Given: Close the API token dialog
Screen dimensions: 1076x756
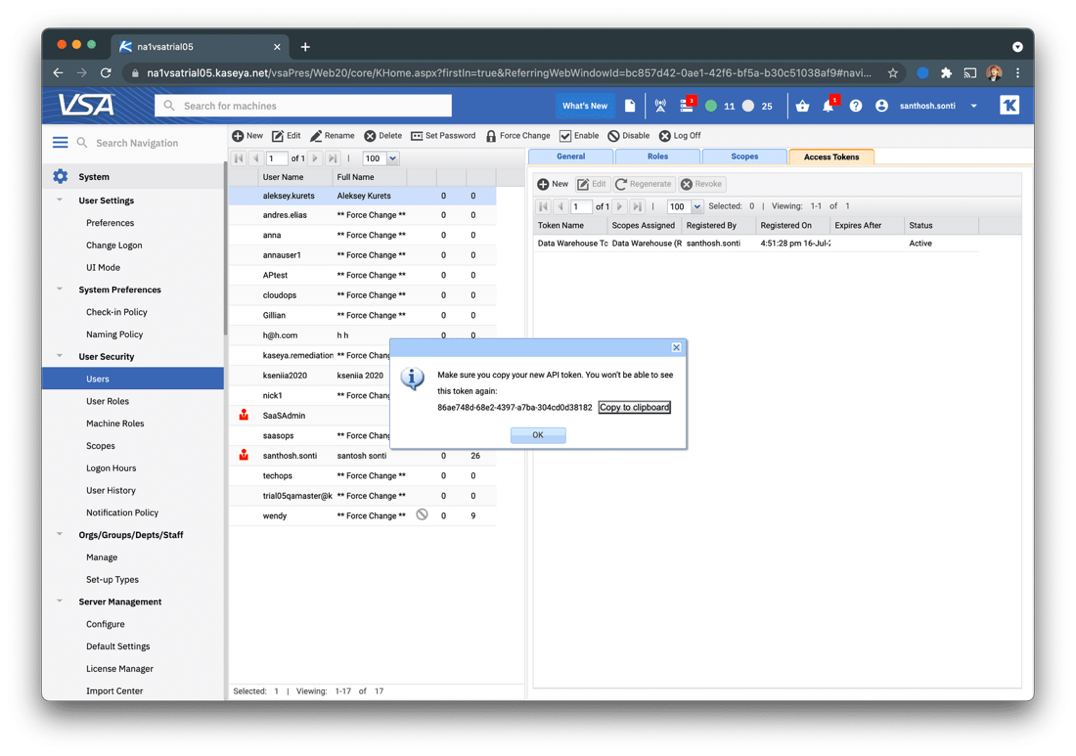Looking at the screenshot, I should tap(676, 347).
